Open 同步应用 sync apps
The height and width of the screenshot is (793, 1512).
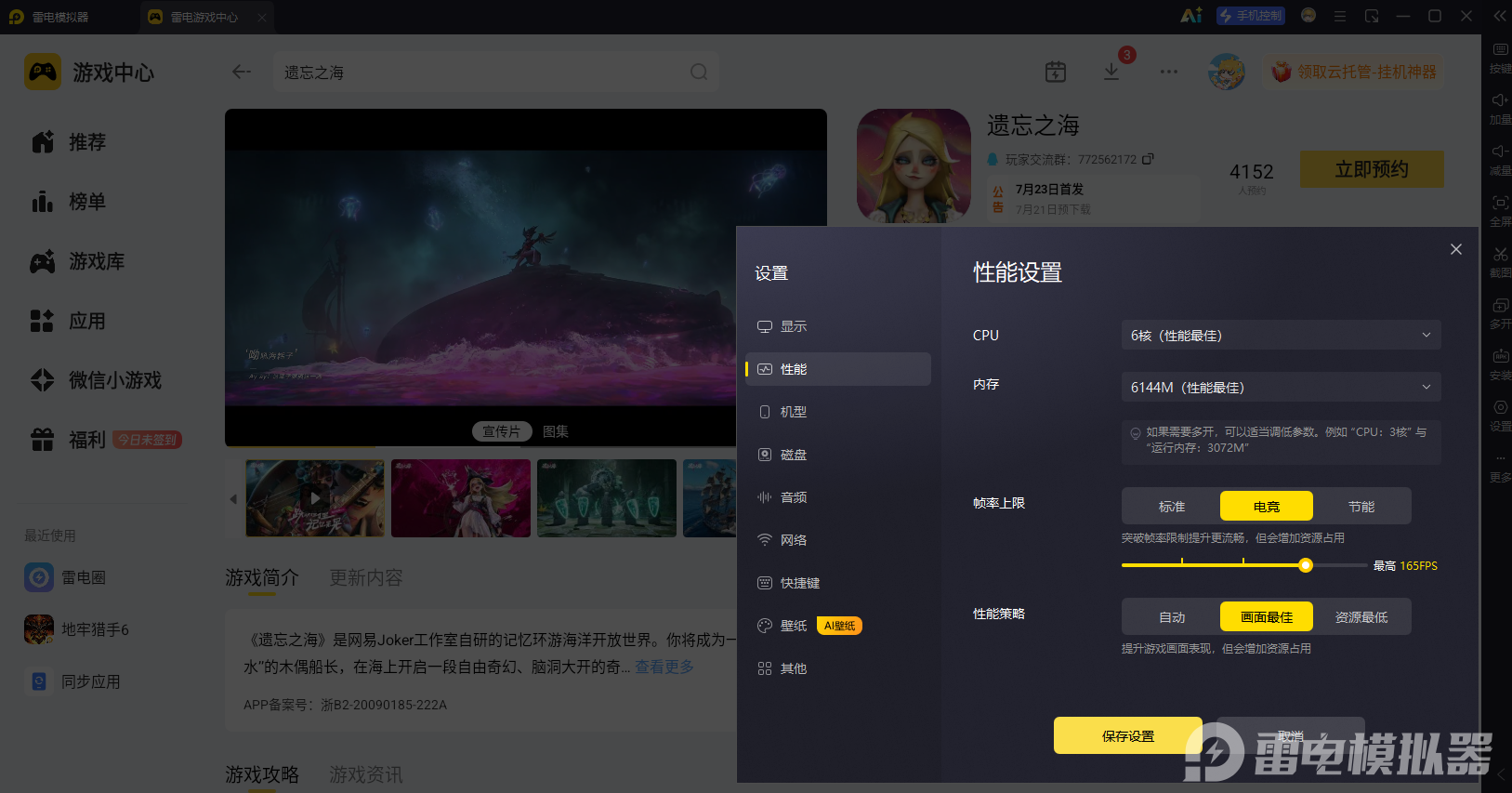(72, 681)
